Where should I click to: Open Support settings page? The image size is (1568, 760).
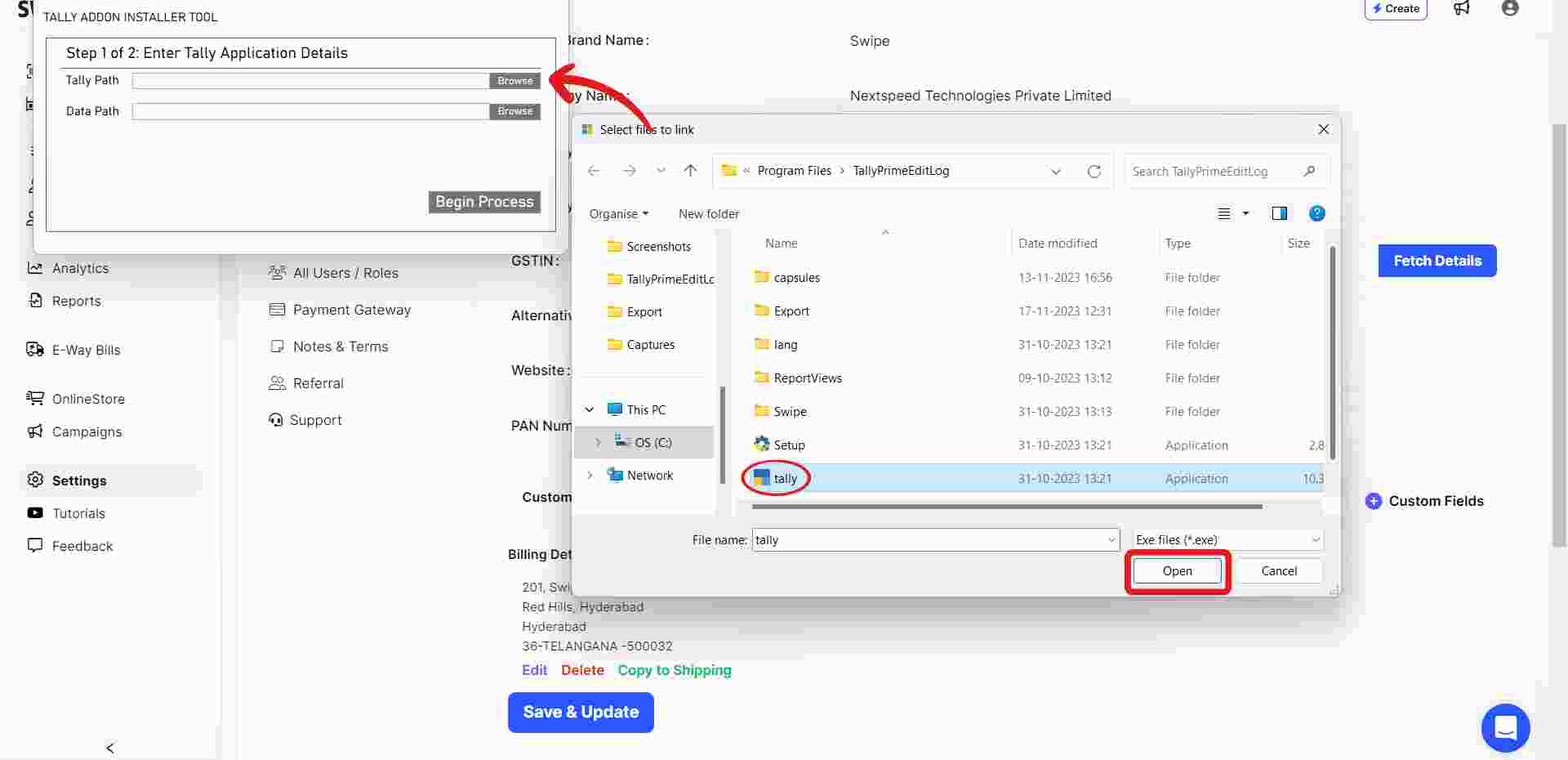point(305,420)
